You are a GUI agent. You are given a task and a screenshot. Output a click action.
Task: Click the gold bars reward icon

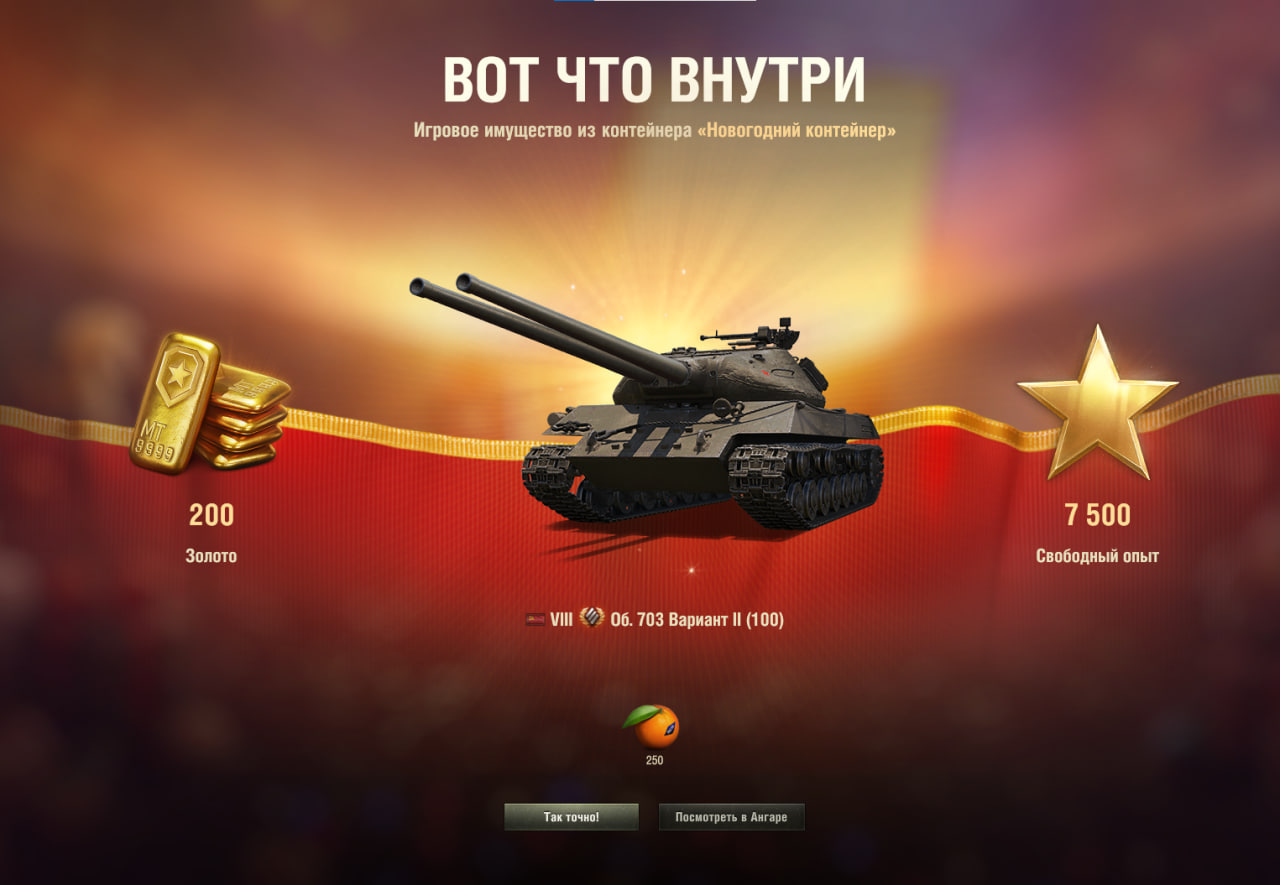point(210,403)
